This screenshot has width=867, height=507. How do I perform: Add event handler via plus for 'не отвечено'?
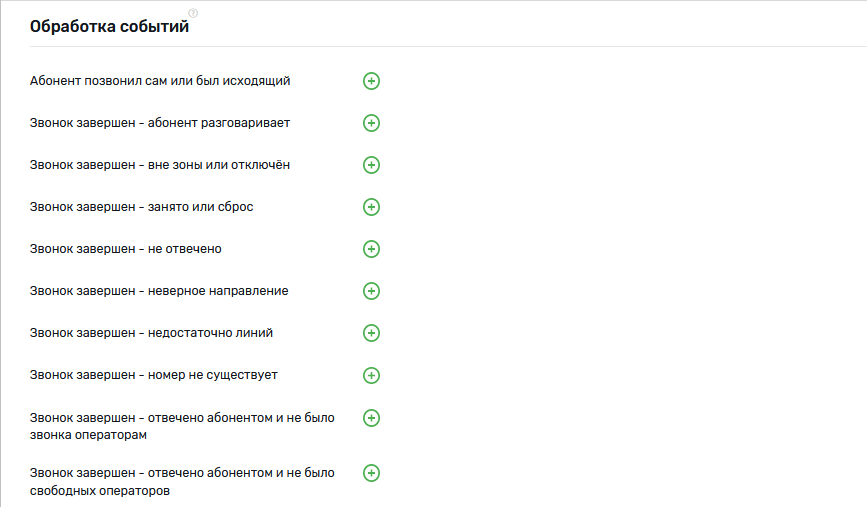click(371, 249)
